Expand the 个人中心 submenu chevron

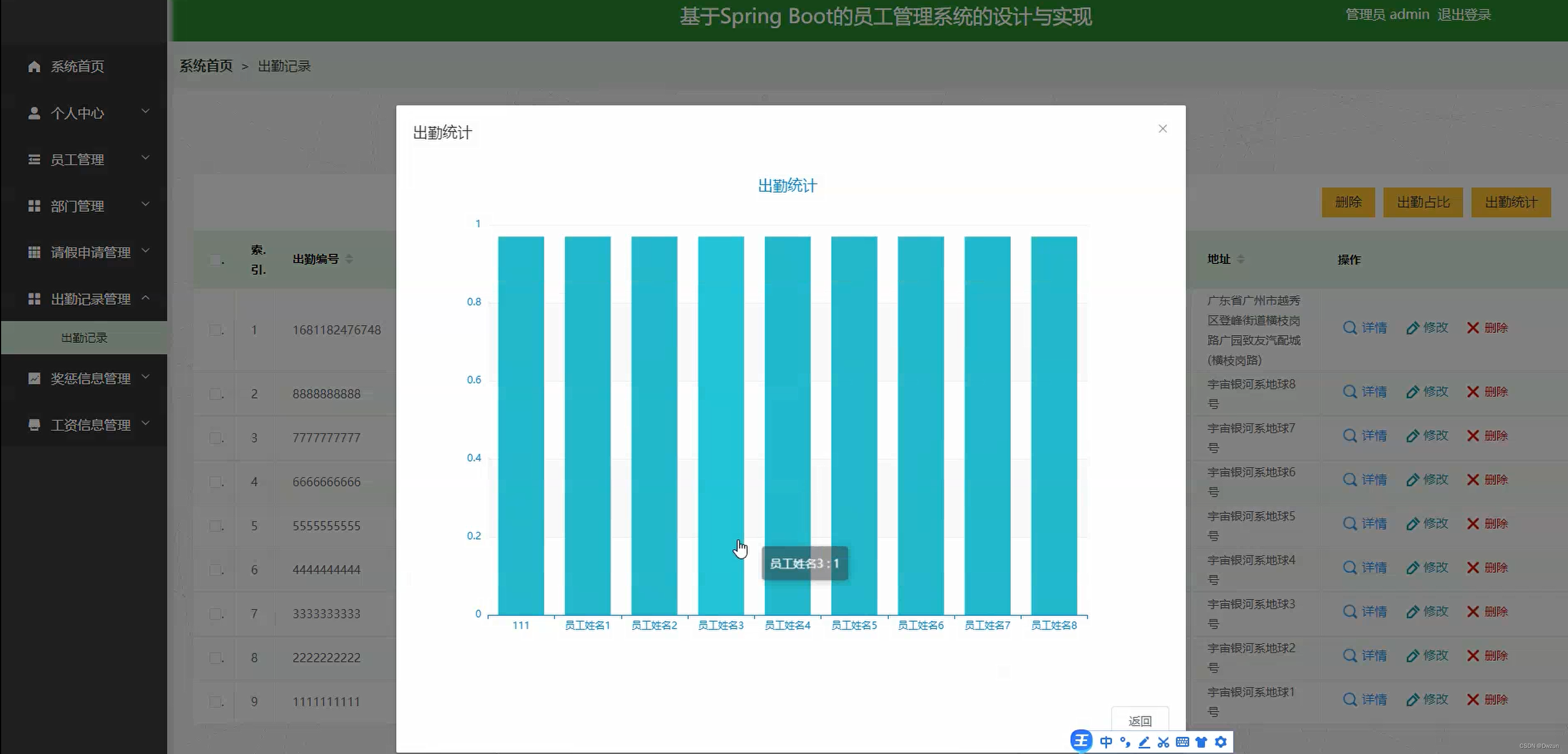click(146, 111)
